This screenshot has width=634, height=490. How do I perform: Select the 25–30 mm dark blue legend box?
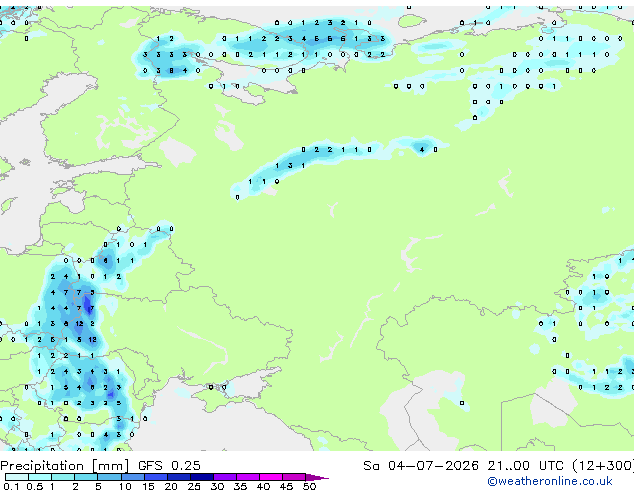[x=201, y=477]
